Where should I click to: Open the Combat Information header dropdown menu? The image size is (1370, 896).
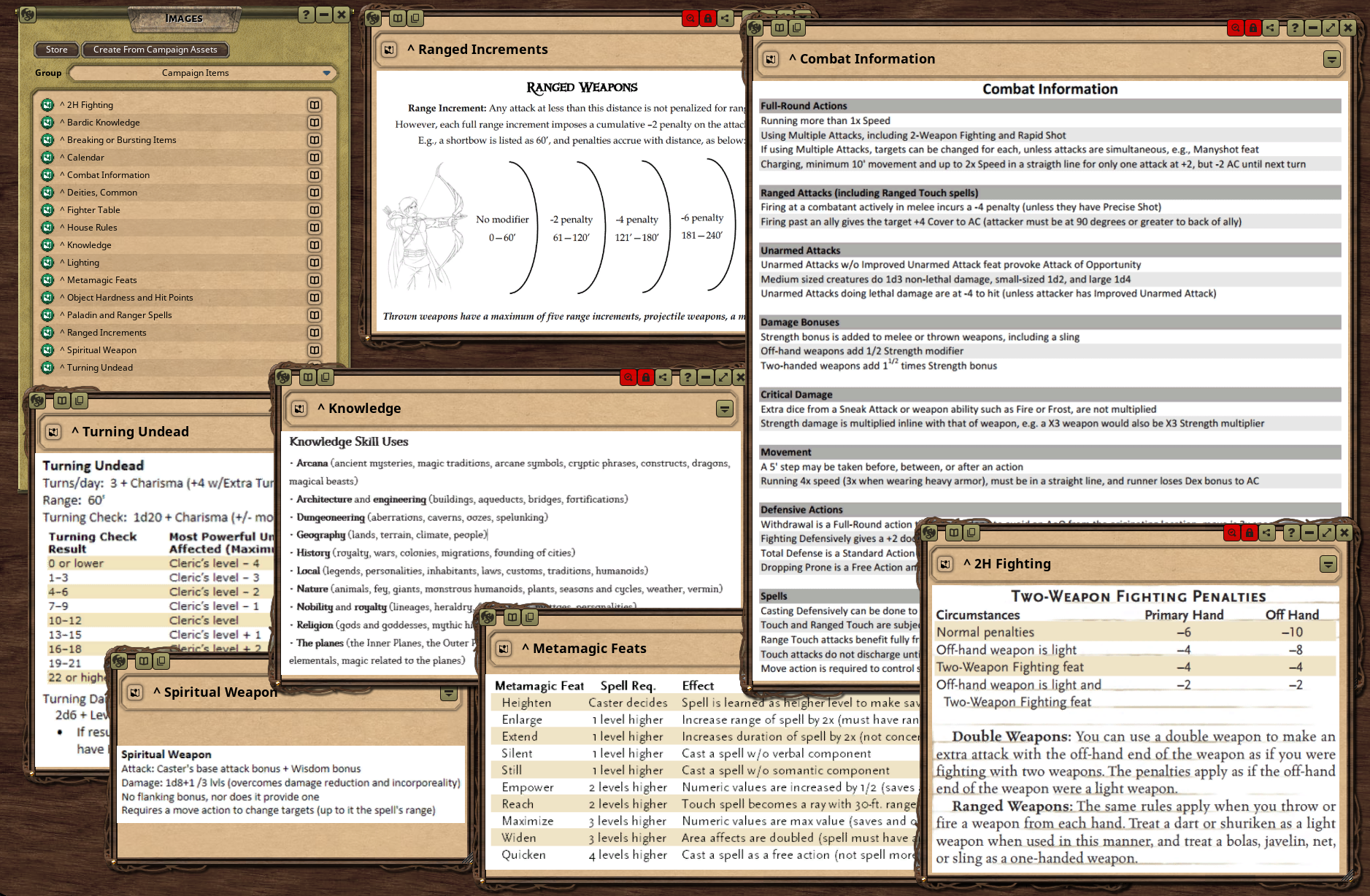1331,59
